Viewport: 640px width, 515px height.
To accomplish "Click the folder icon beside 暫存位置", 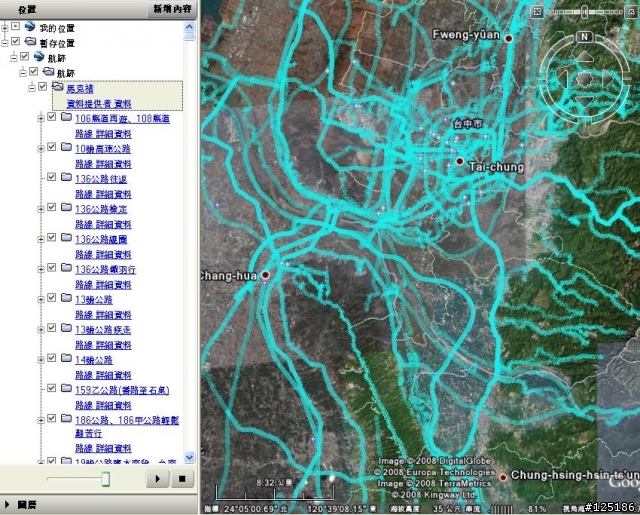I will pos(30,41).
